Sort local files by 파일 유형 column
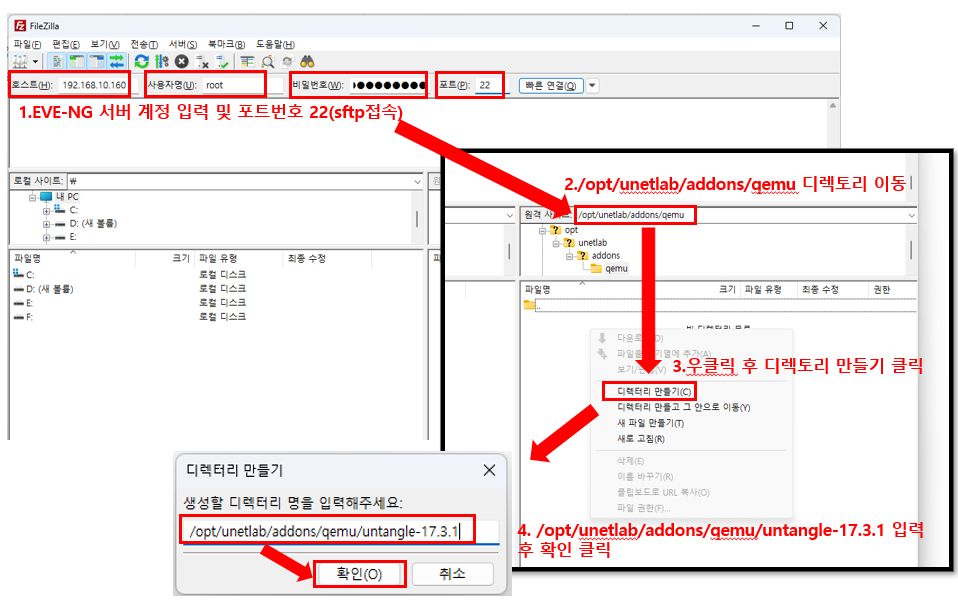958x603 pixels. tap(239, 258)
